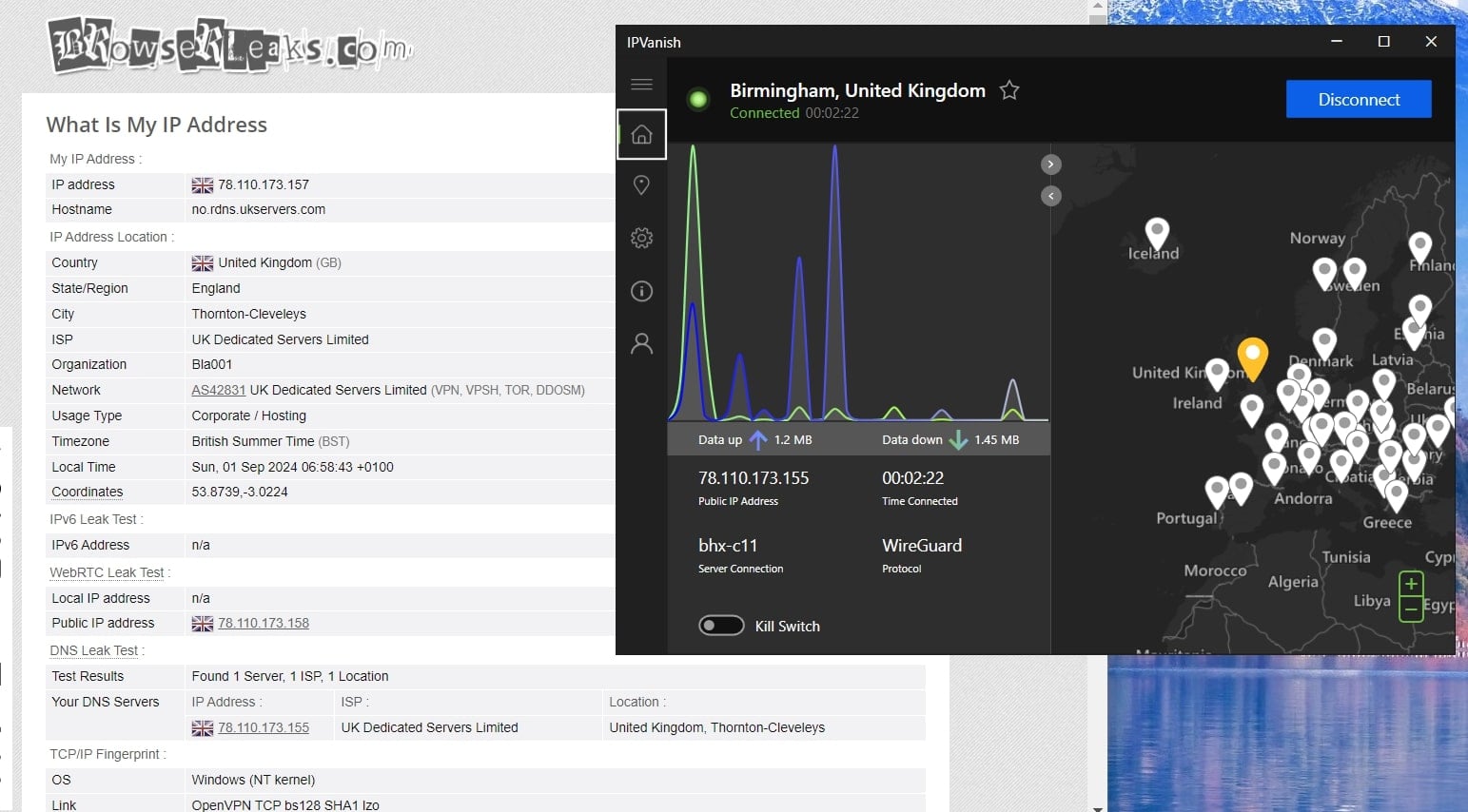Select the Home icon in IPVanish sidebar
Viewport: 1468px width, 812px height.
641,134
